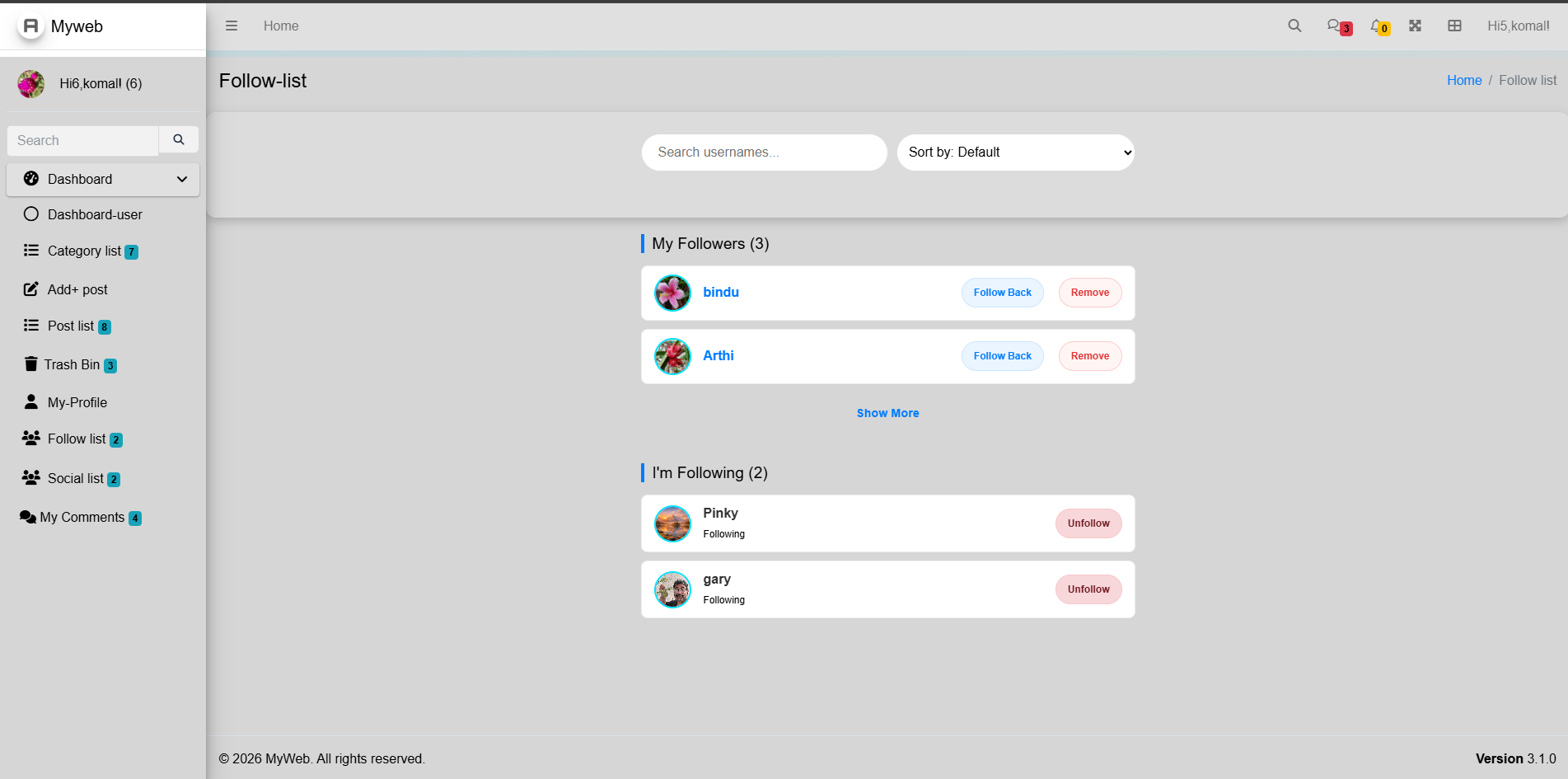Click Show More followers link
The image size is (1568, 779).
(x=887, y=413)
